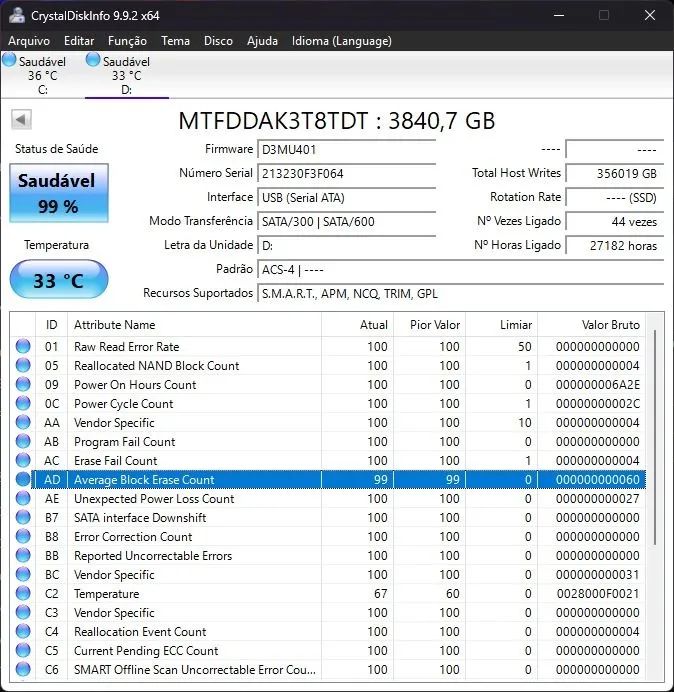Click the status orb for Current Pending ECC Count
The height and width of the screenshot is (692, 674).
click(23, 650)
